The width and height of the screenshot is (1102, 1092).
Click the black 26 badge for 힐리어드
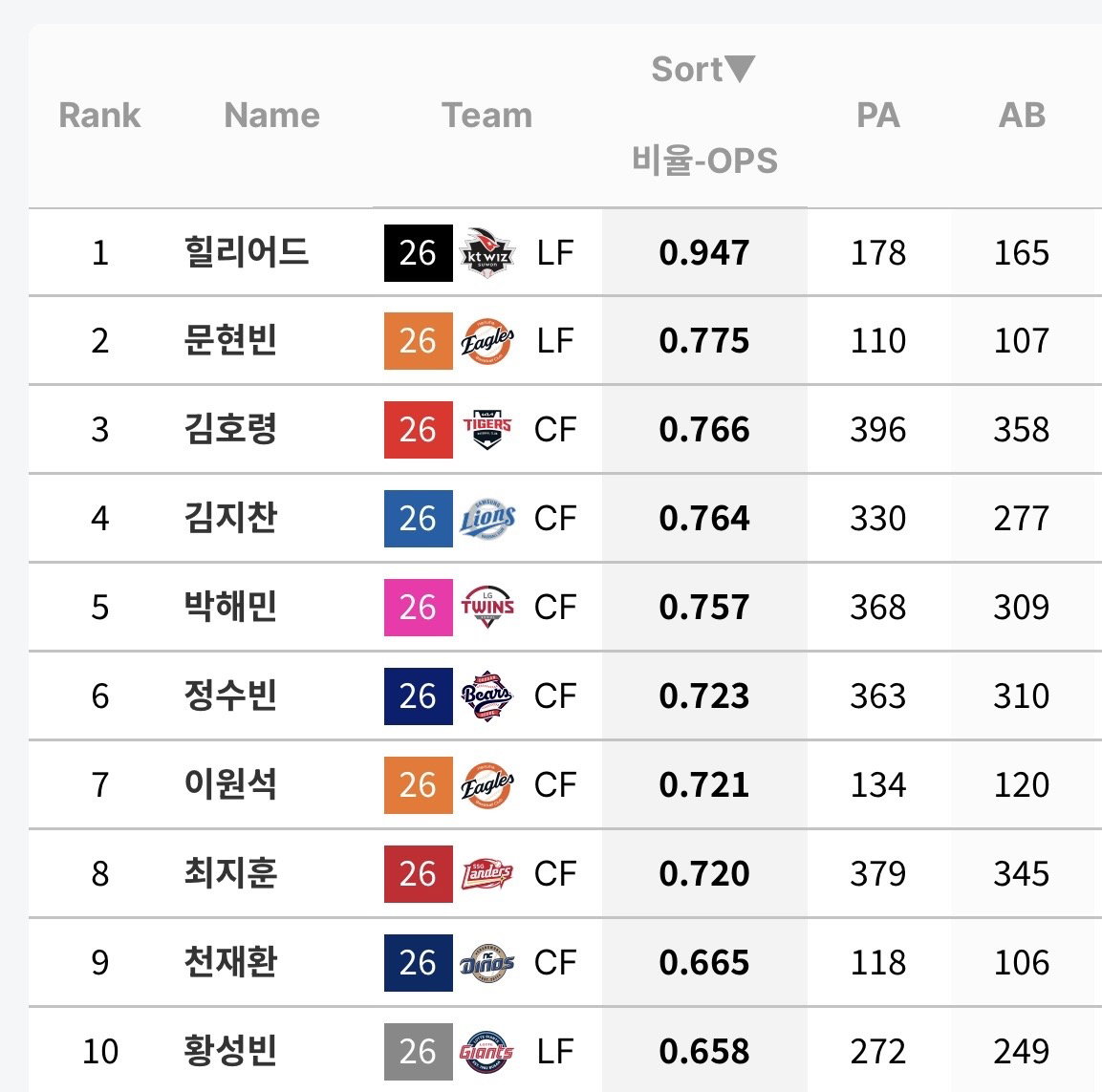point(419,253)
